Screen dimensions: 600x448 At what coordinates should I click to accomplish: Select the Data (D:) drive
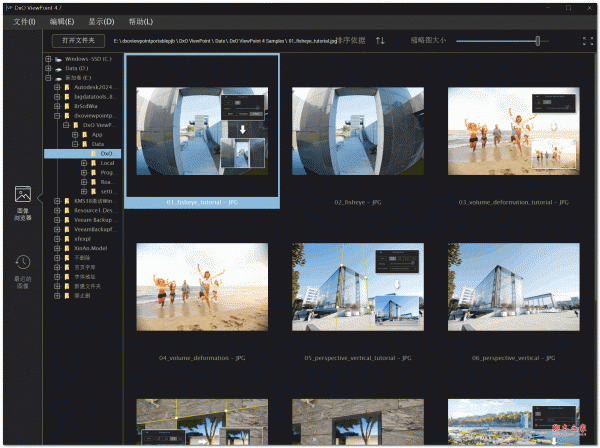coord(77,68)
